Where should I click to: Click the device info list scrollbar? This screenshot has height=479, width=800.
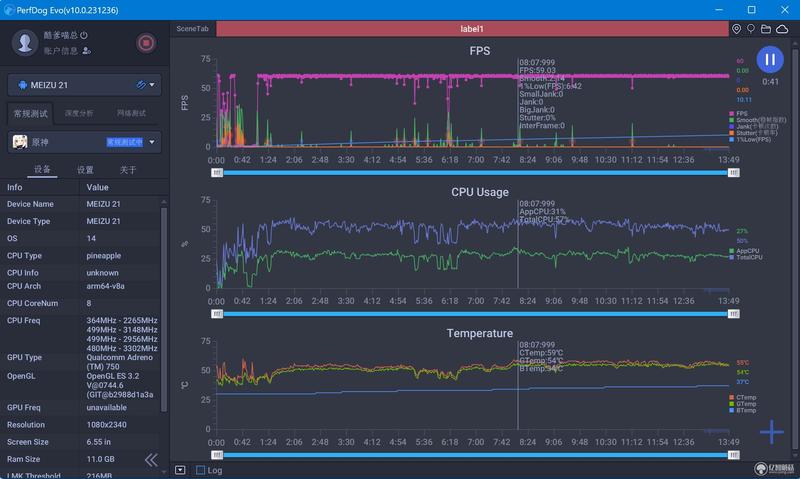(164, 309)
